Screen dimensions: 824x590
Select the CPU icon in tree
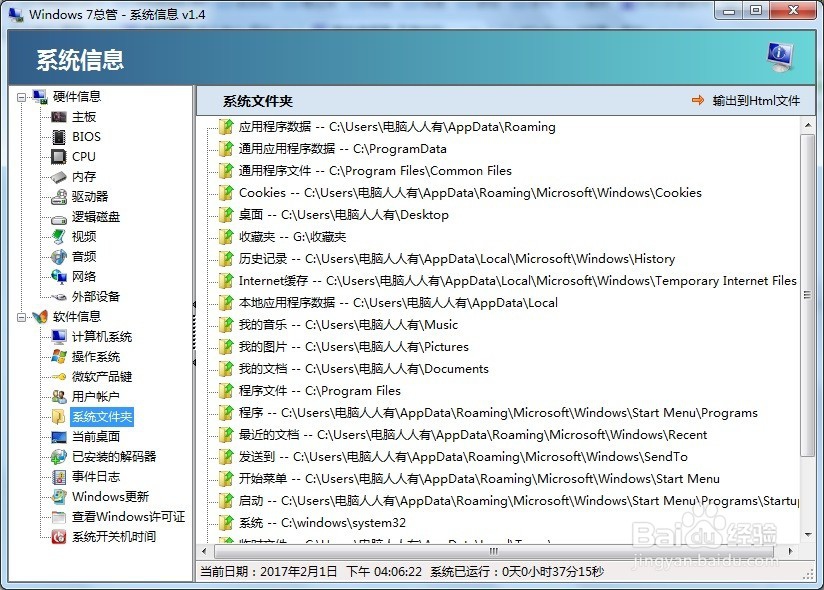point(59,157)
